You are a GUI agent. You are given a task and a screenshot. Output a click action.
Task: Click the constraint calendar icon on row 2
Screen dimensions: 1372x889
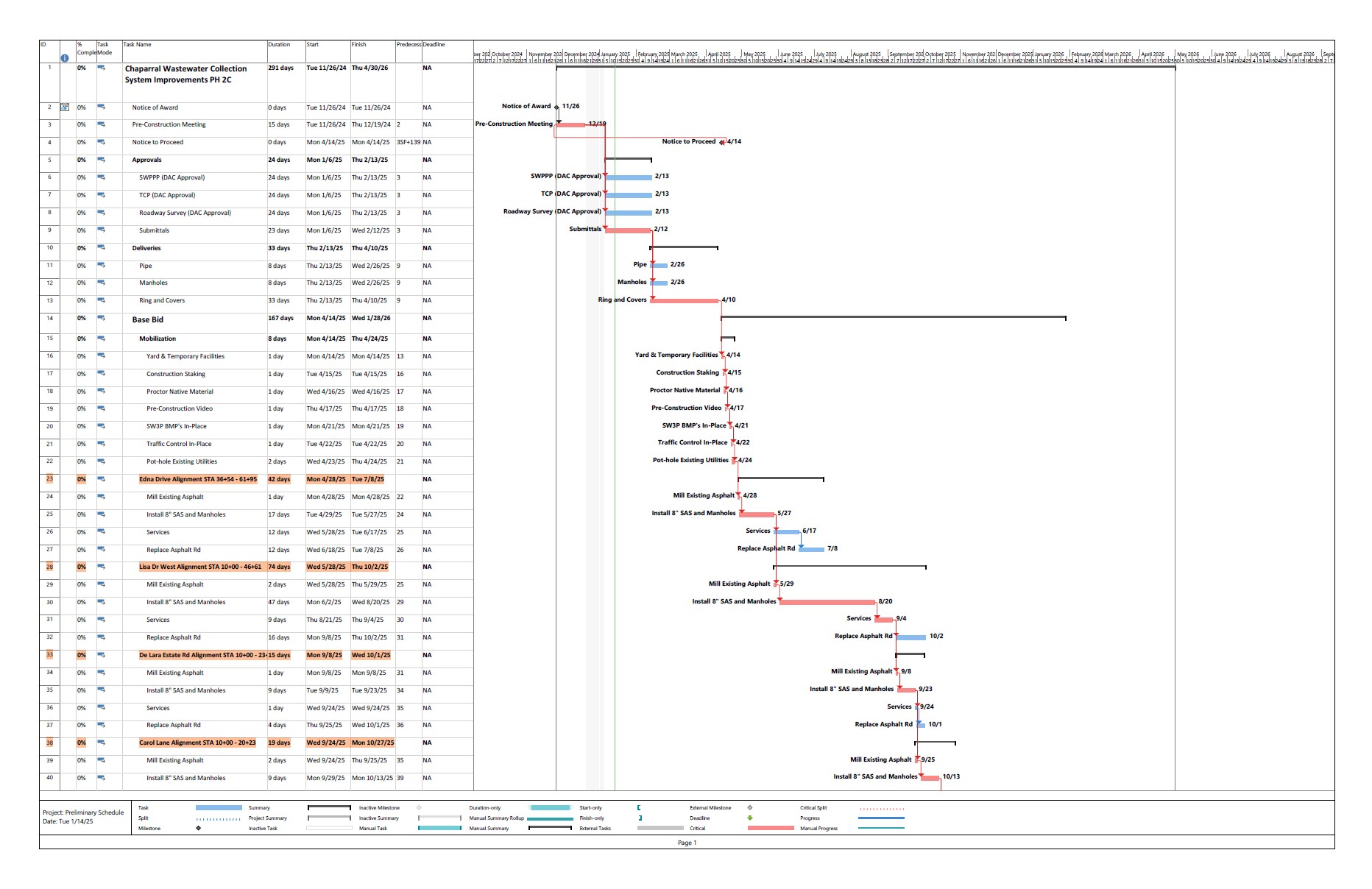click(65, 107)
